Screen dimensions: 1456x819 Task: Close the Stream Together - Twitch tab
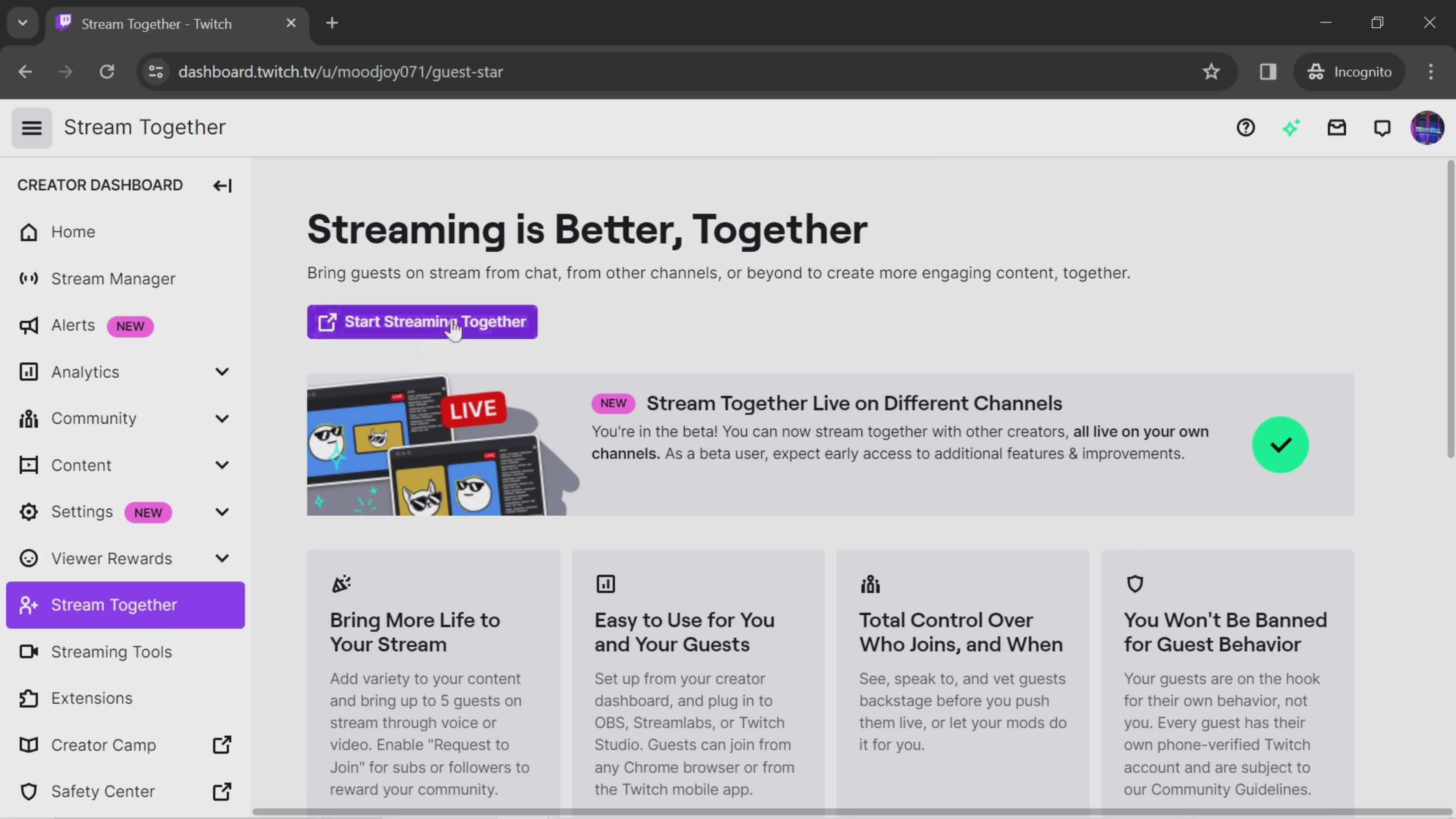pos(291,23)
